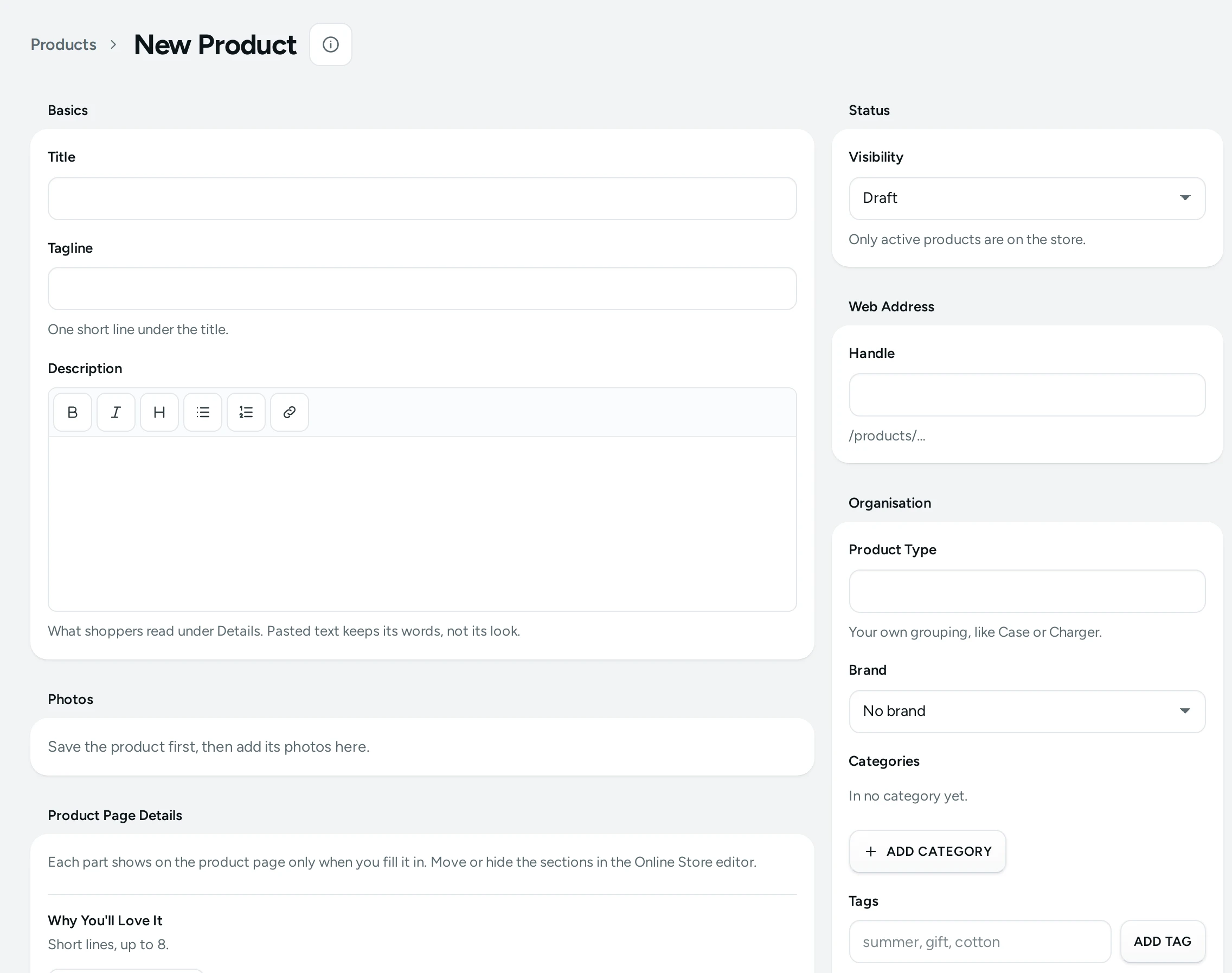Click the Product Page Details section heading
This screenshot has width=1232, height=973.
115,816
